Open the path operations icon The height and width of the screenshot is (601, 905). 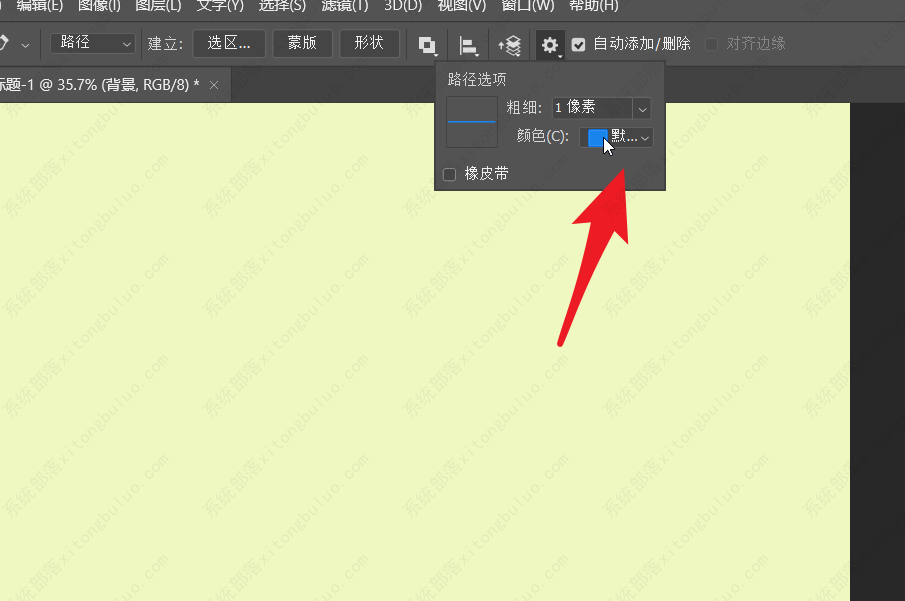pos(427,45)
